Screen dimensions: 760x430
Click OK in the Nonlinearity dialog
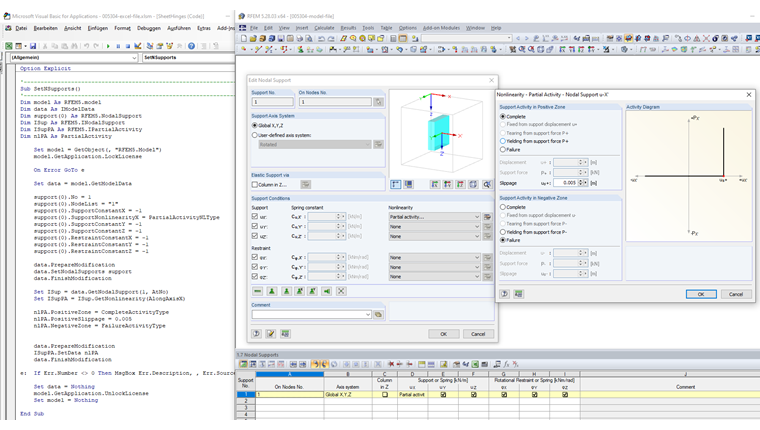(x=700, y=294)
